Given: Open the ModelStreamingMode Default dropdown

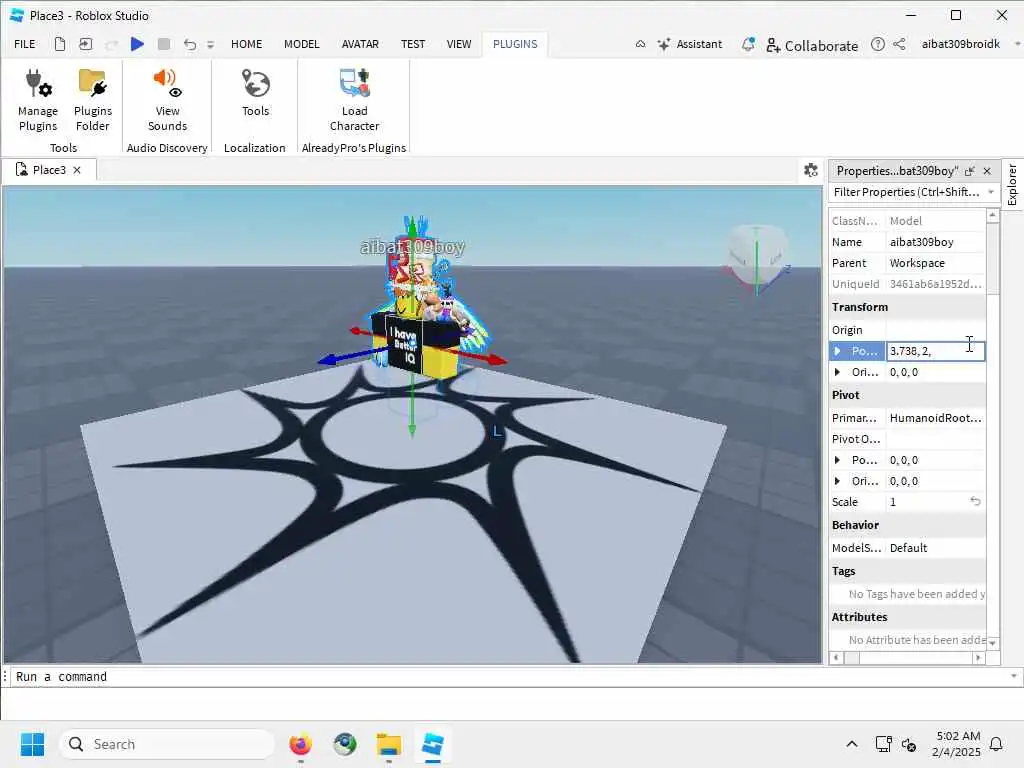Looking at the screenshot, I should click(x=935, y=548).
